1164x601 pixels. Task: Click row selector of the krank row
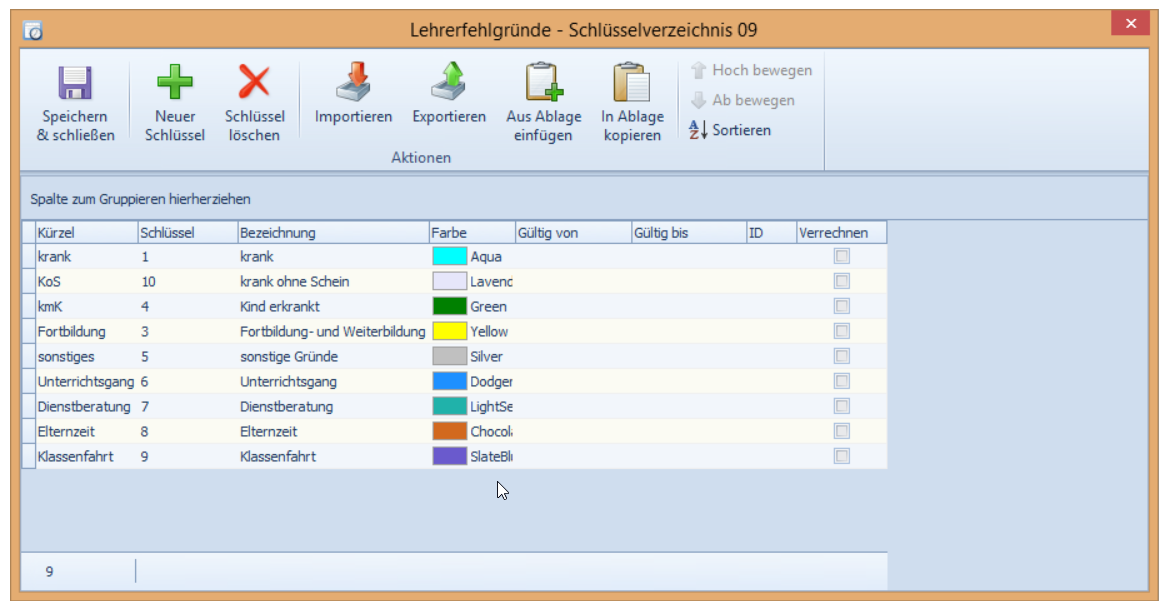click(x=29, y=257)
